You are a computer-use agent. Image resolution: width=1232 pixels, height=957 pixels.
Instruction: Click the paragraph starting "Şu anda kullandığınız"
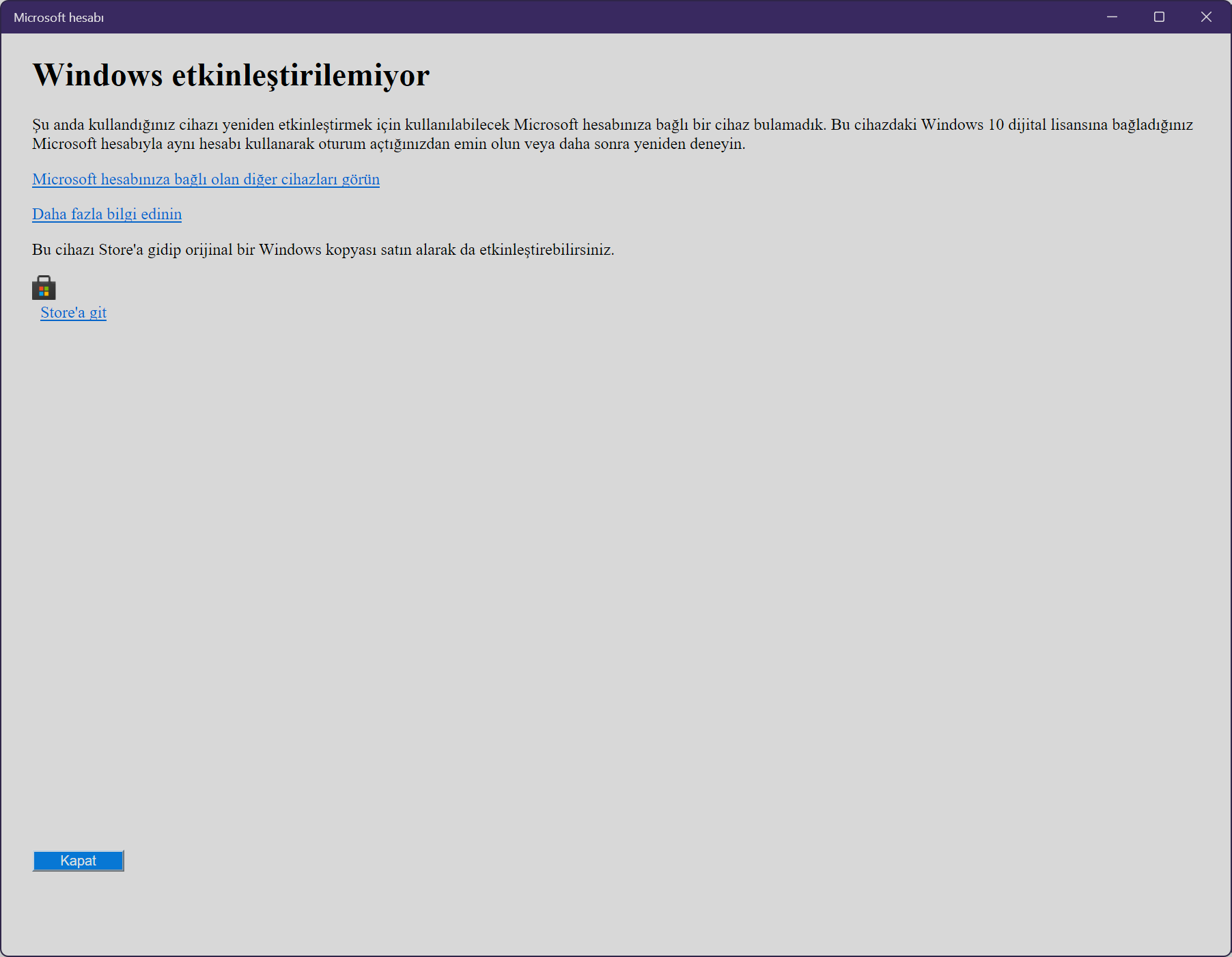[x=613, y=134]
